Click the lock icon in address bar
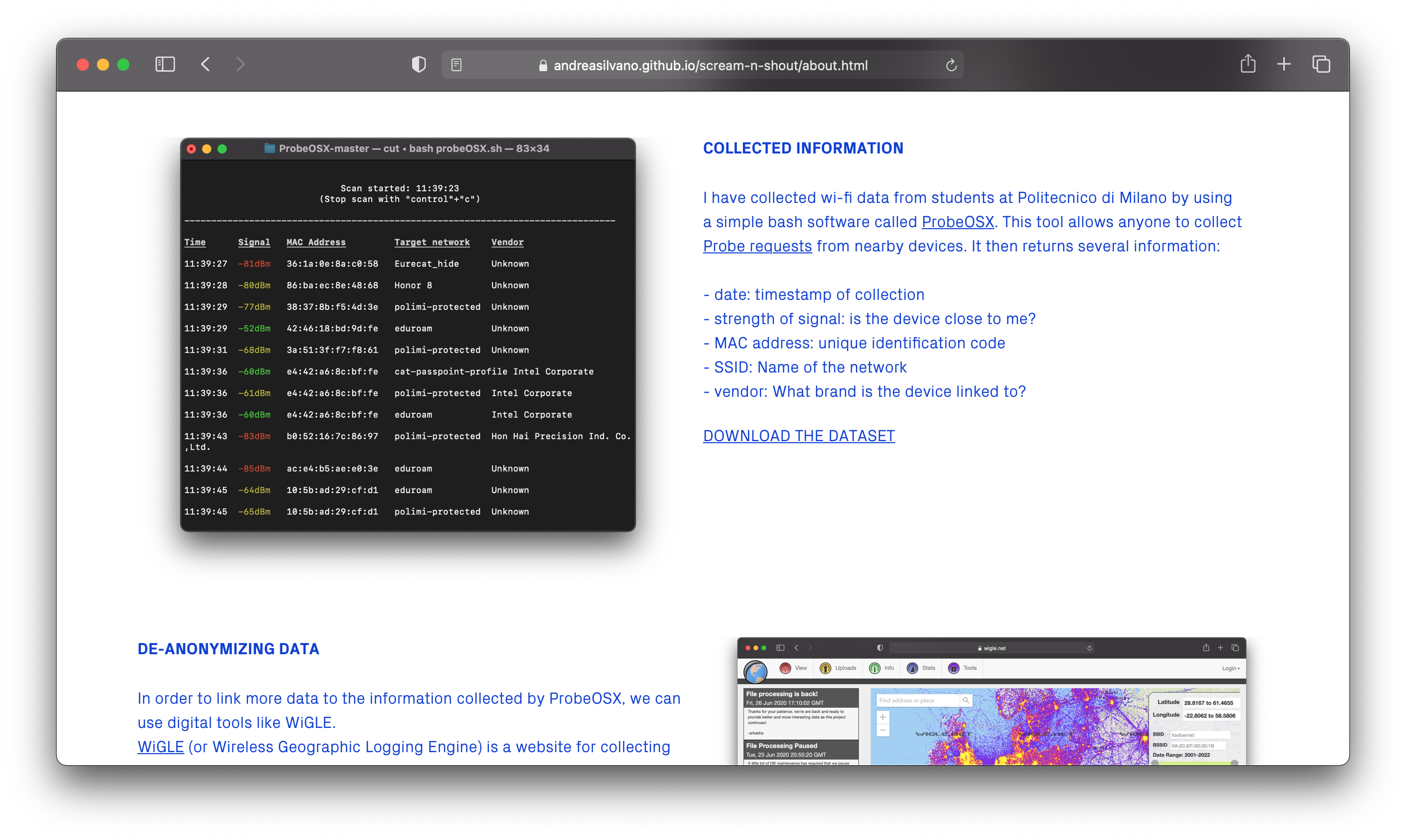Screen dimensions: 1406x840 [543, 66]
